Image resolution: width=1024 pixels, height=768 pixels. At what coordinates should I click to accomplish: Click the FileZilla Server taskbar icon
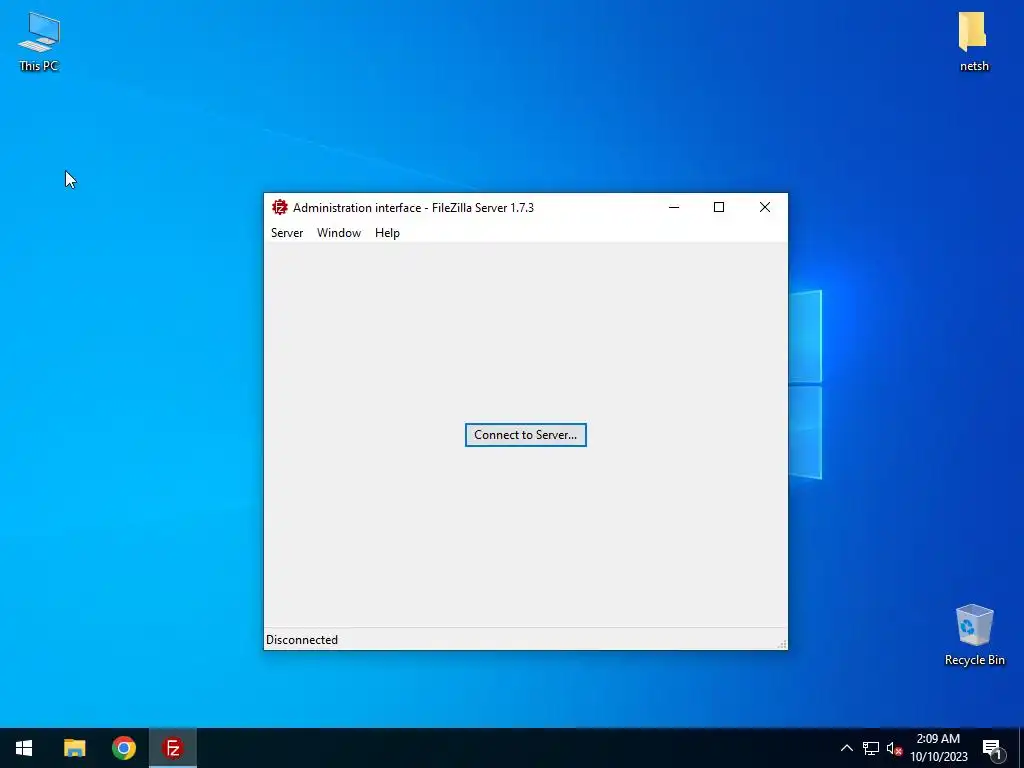pyautogui.click(x=173, y=748)
